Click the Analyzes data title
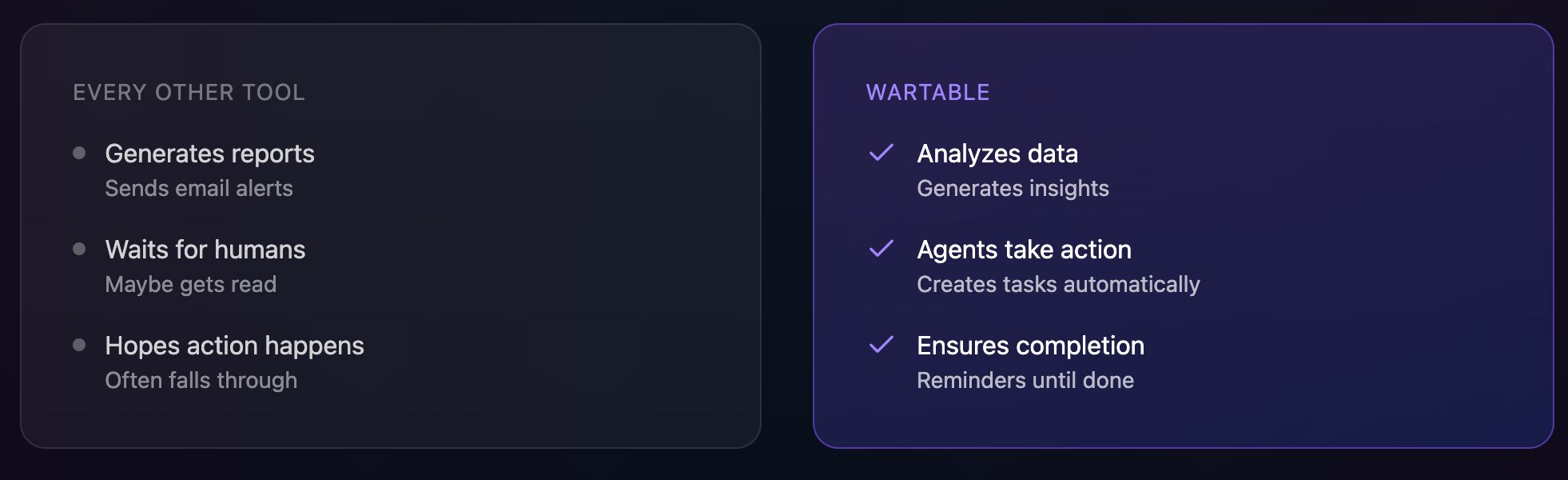This screenshot has height=480, width=1568. point(997,154)
